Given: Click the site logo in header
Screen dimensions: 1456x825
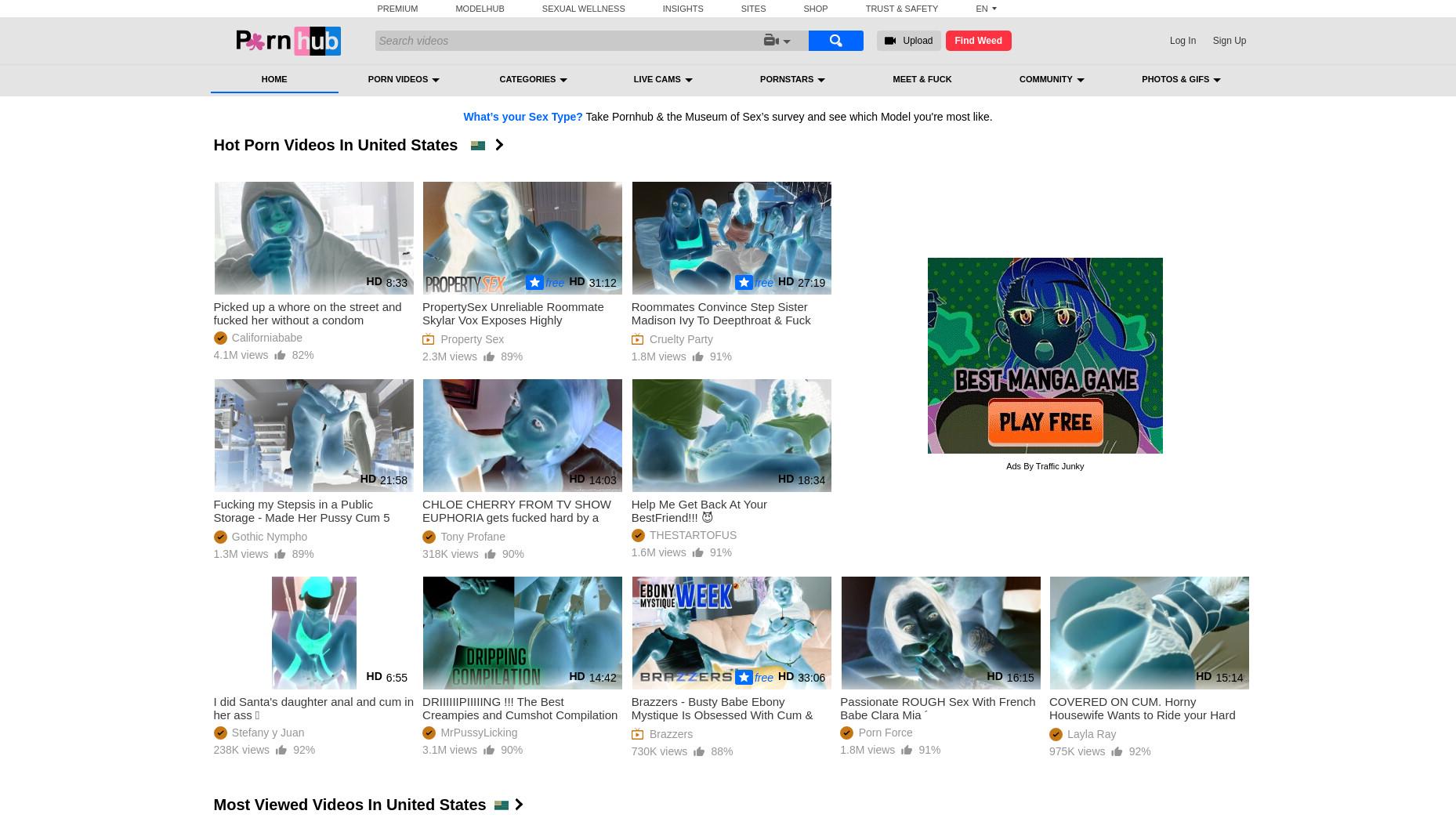Looking at the screenshot, I should tap(288, 41).
